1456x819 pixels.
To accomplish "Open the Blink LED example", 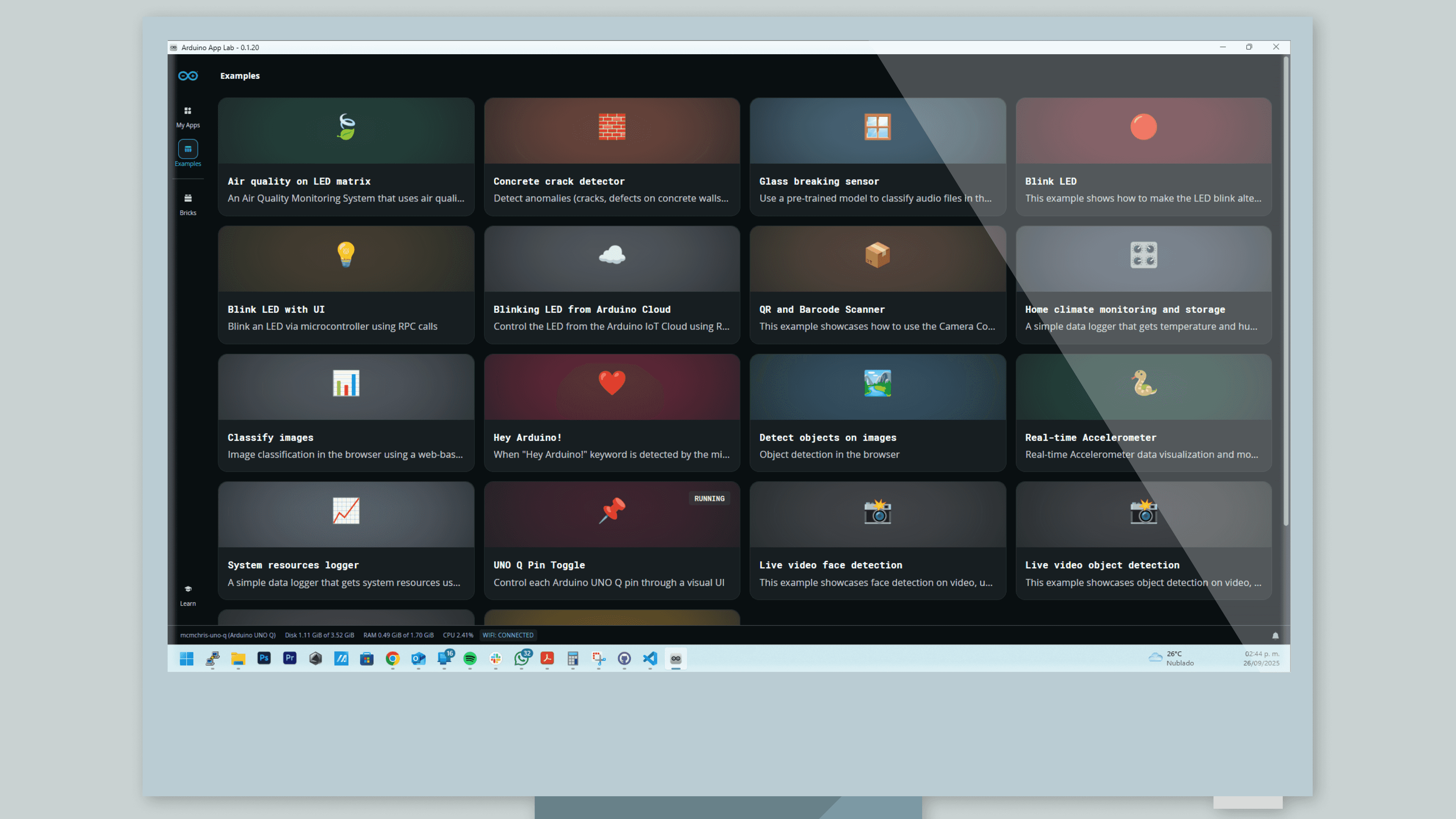I will click(1143, 157).
